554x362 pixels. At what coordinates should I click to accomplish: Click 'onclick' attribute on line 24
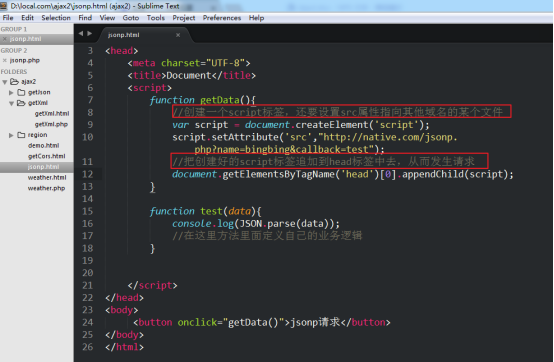coord(197,322)
